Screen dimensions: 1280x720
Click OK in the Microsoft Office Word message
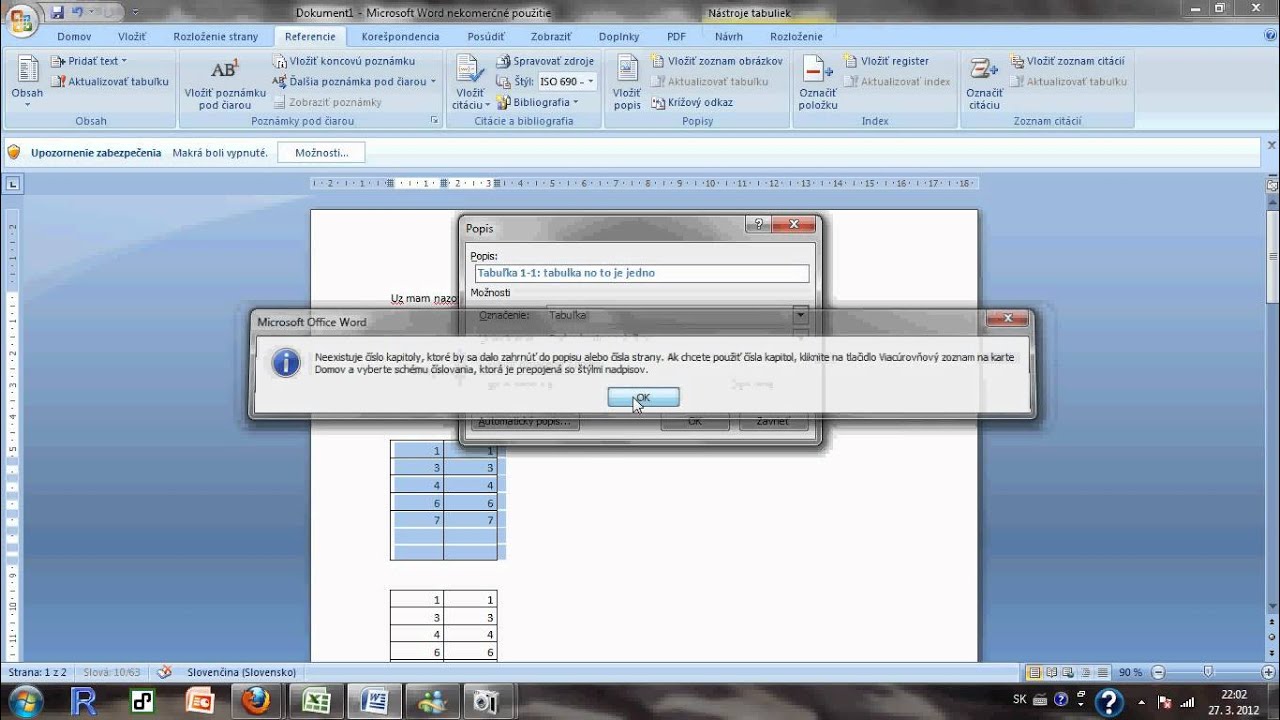[643, 398]
